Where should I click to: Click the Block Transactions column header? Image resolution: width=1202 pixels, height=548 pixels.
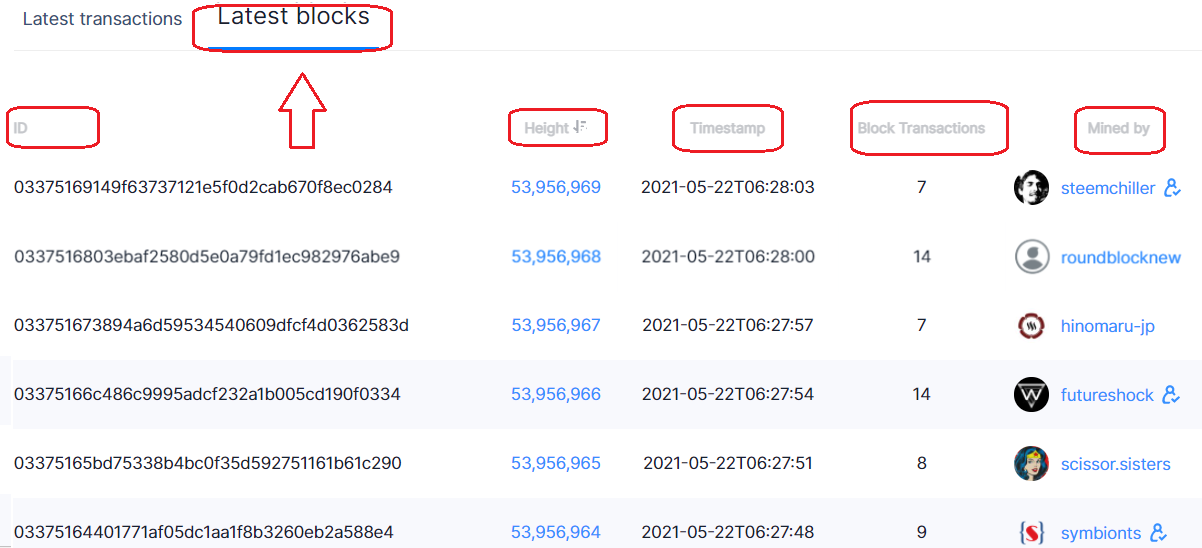[x=921, y=128]
